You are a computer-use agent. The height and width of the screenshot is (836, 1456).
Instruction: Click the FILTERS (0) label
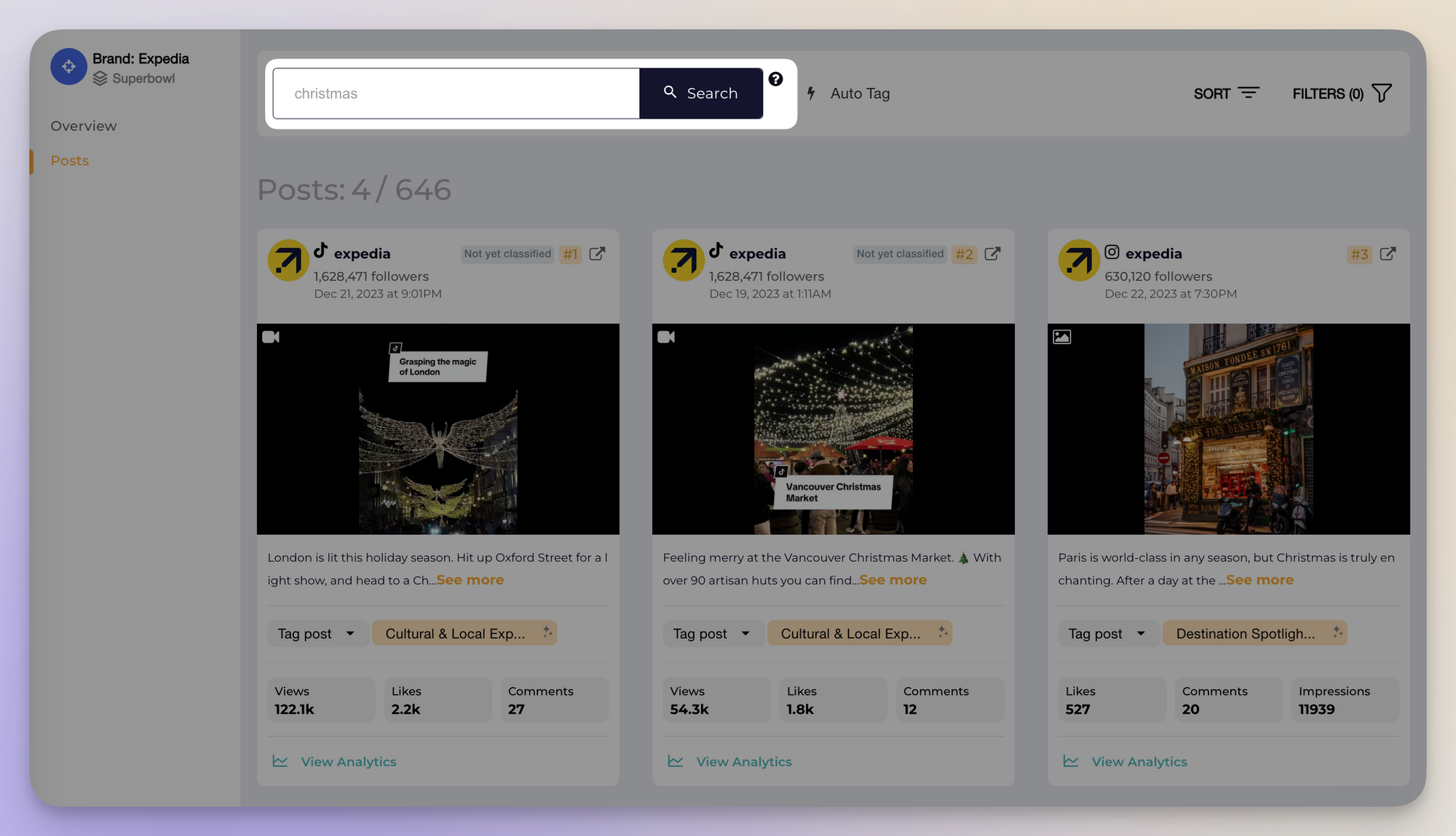tap(1328, 94)
